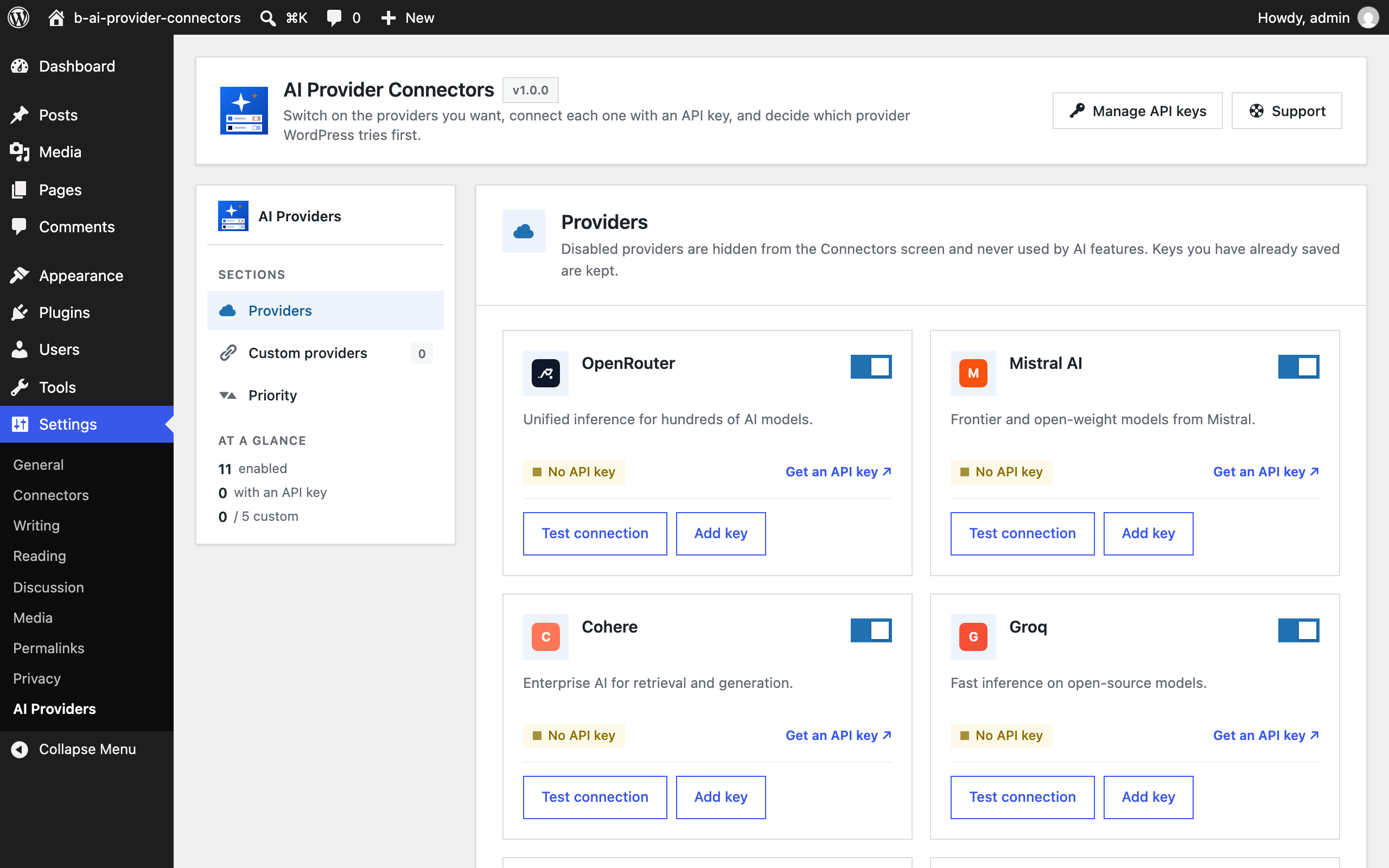Click the Posts pushpin icon

pos(20,115)
